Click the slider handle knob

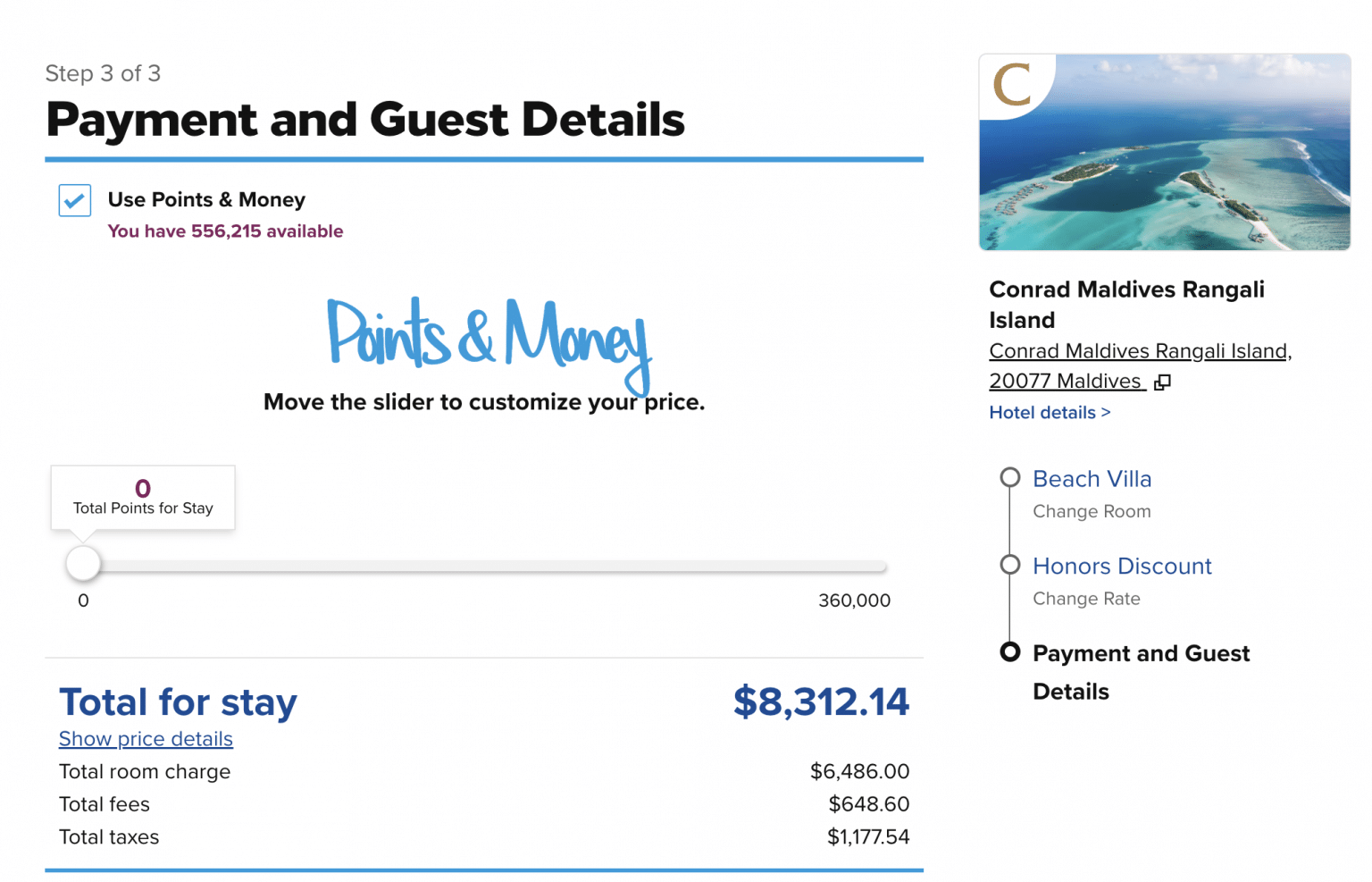point(82,564)
